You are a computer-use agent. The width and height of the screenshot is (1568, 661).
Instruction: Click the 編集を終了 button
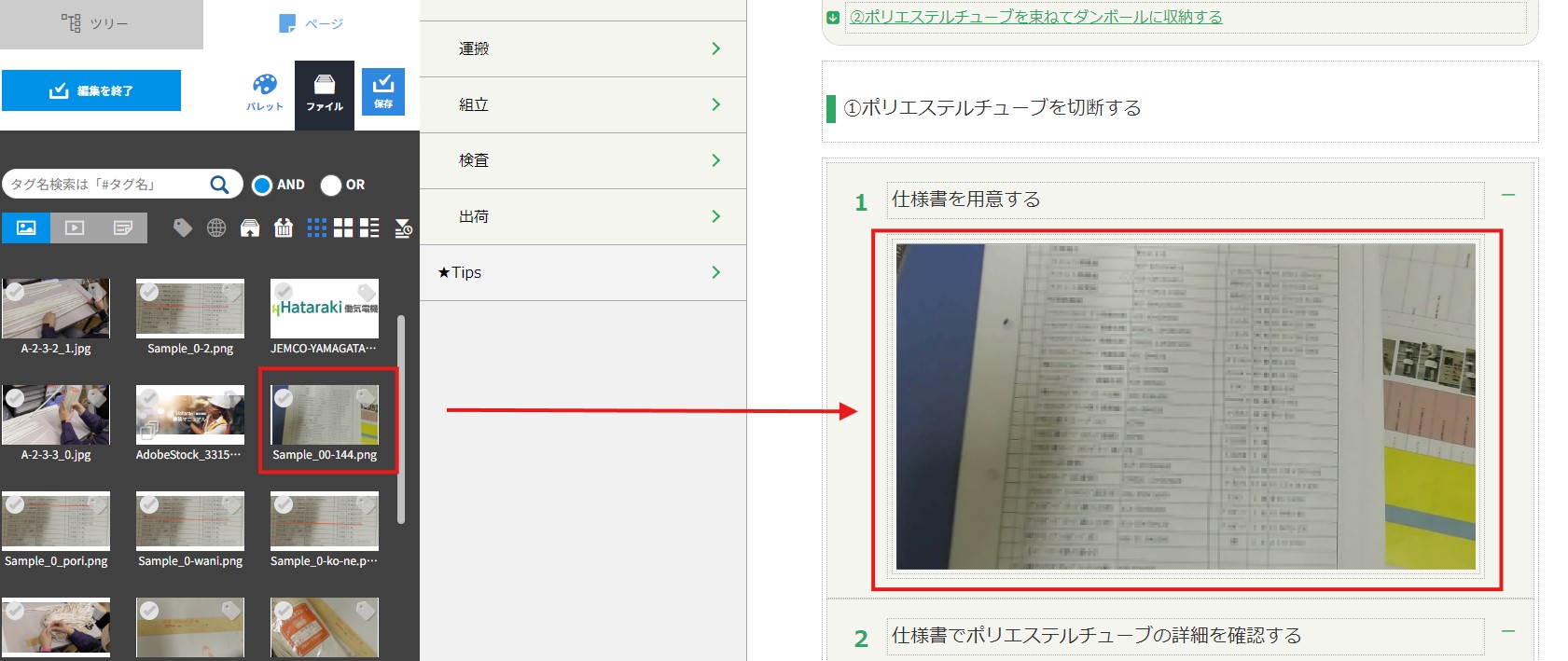91,90
